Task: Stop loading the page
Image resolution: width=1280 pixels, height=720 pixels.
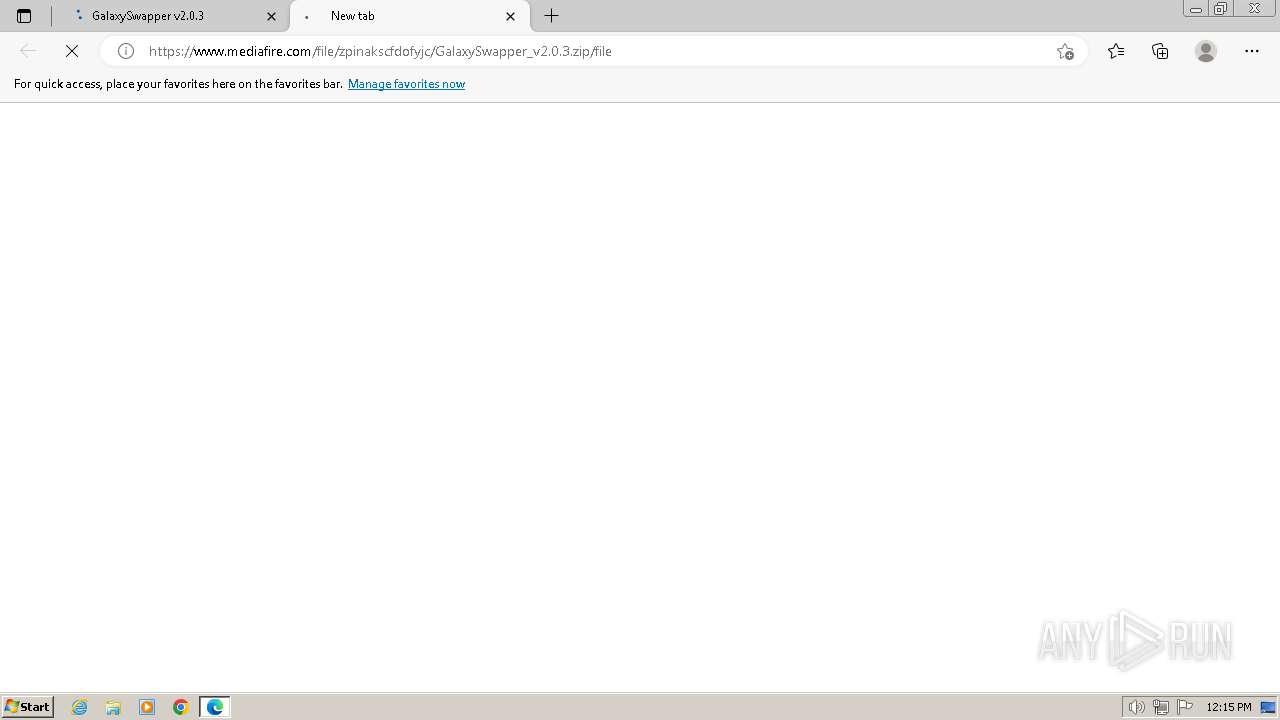Action: (72, 51)
